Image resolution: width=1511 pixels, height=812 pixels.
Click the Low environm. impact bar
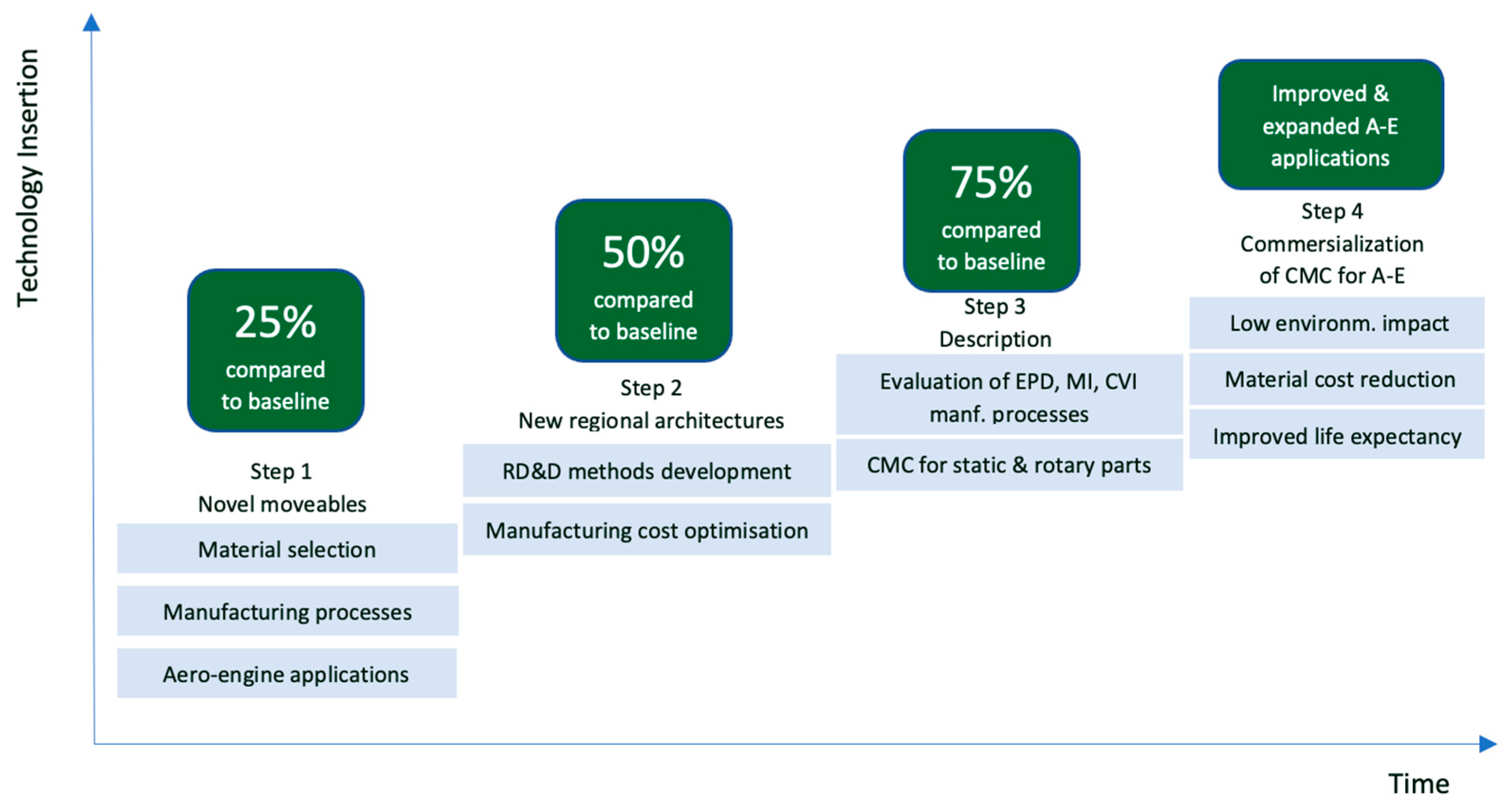pyautogui.click(x=1337, y=323)
